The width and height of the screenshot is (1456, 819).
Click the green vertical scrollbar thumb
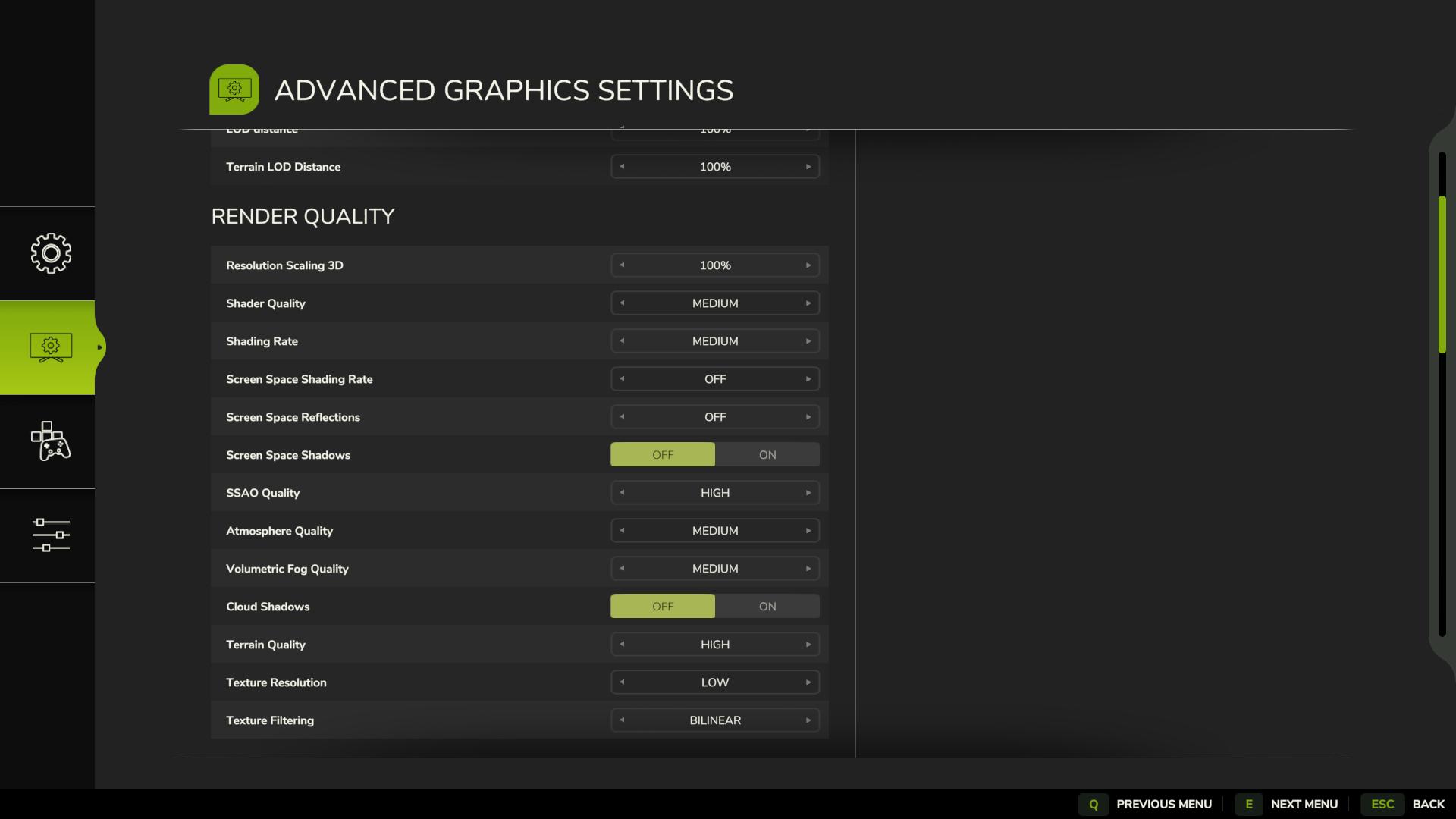[x=1442, y=275]
